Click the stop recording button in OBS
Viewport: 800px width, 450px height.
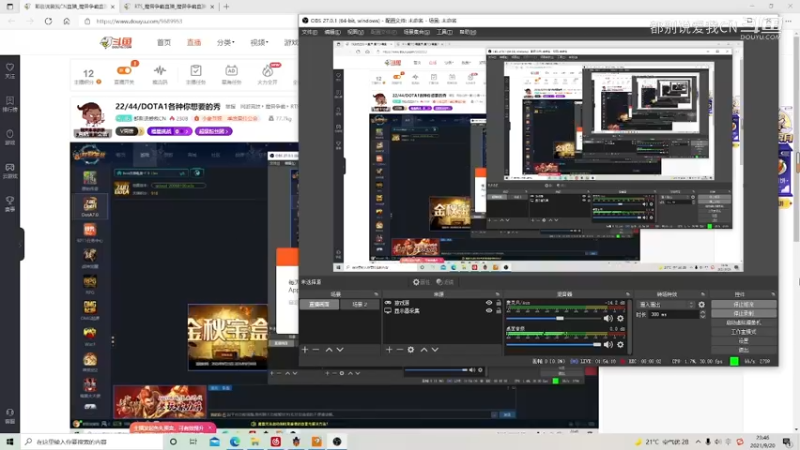pyautogui.click(x=743, y=313)
